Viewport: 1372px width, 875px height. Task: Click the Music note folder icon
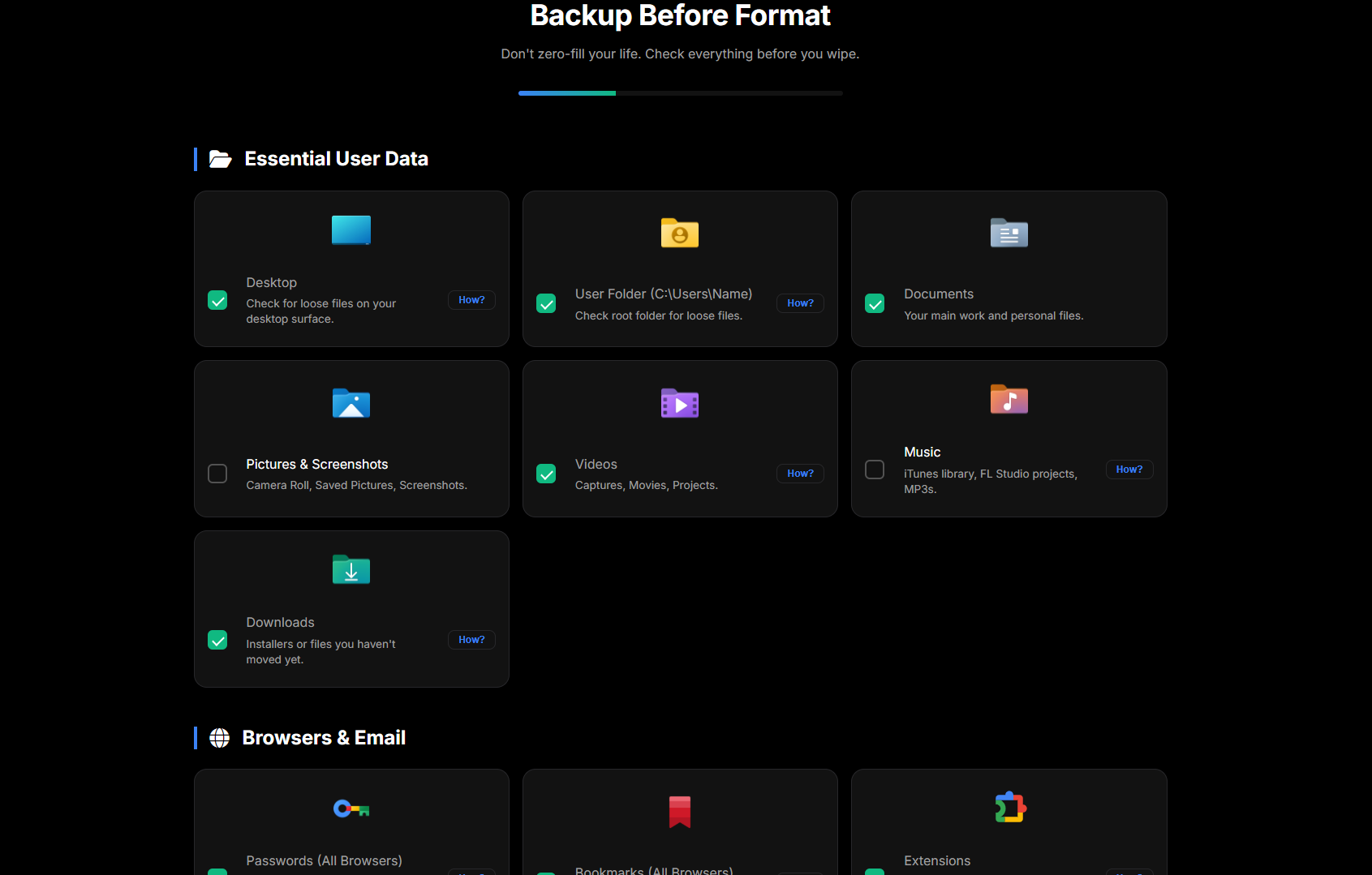1009,399
